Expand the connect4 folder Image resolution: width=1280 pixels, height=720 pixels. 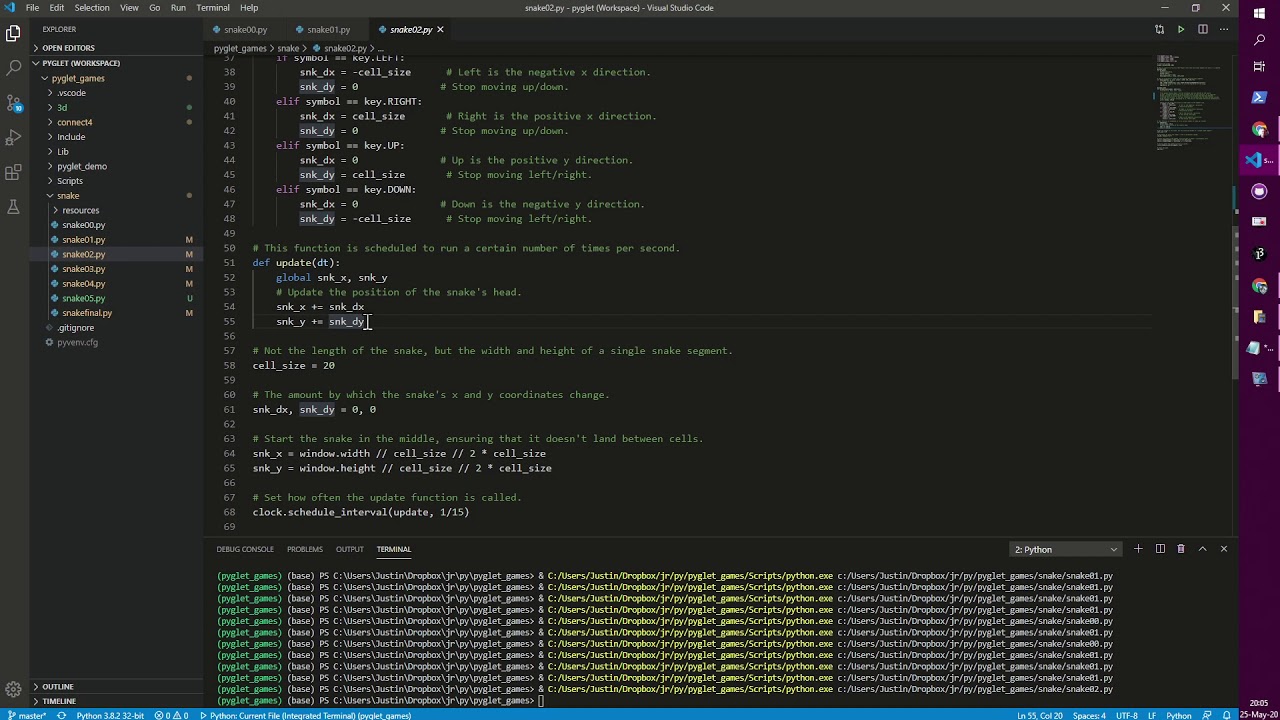[x=74, y=122]
